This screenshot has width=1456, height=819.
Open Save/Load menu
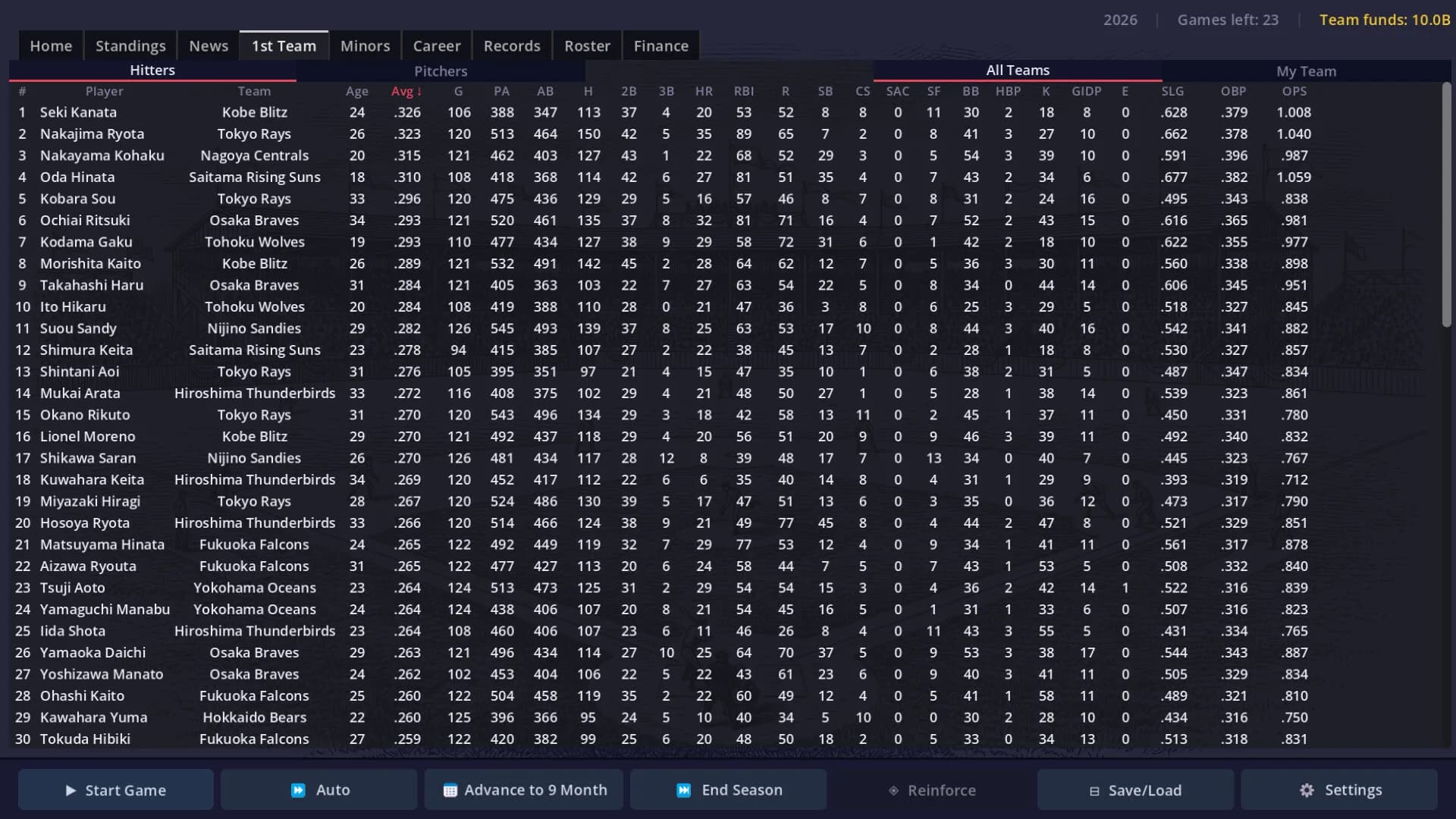click(1135, 790)
